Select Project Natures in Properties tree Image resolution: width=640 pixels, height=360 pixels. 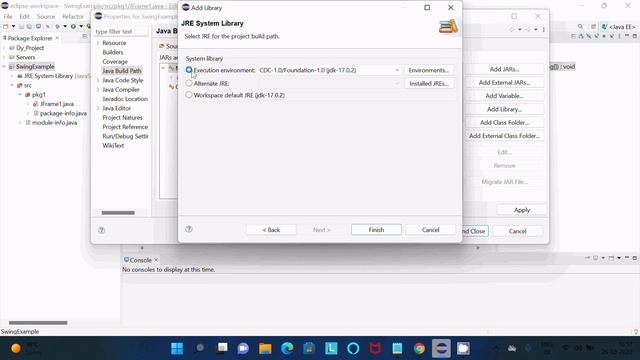[x=122, y=118]
